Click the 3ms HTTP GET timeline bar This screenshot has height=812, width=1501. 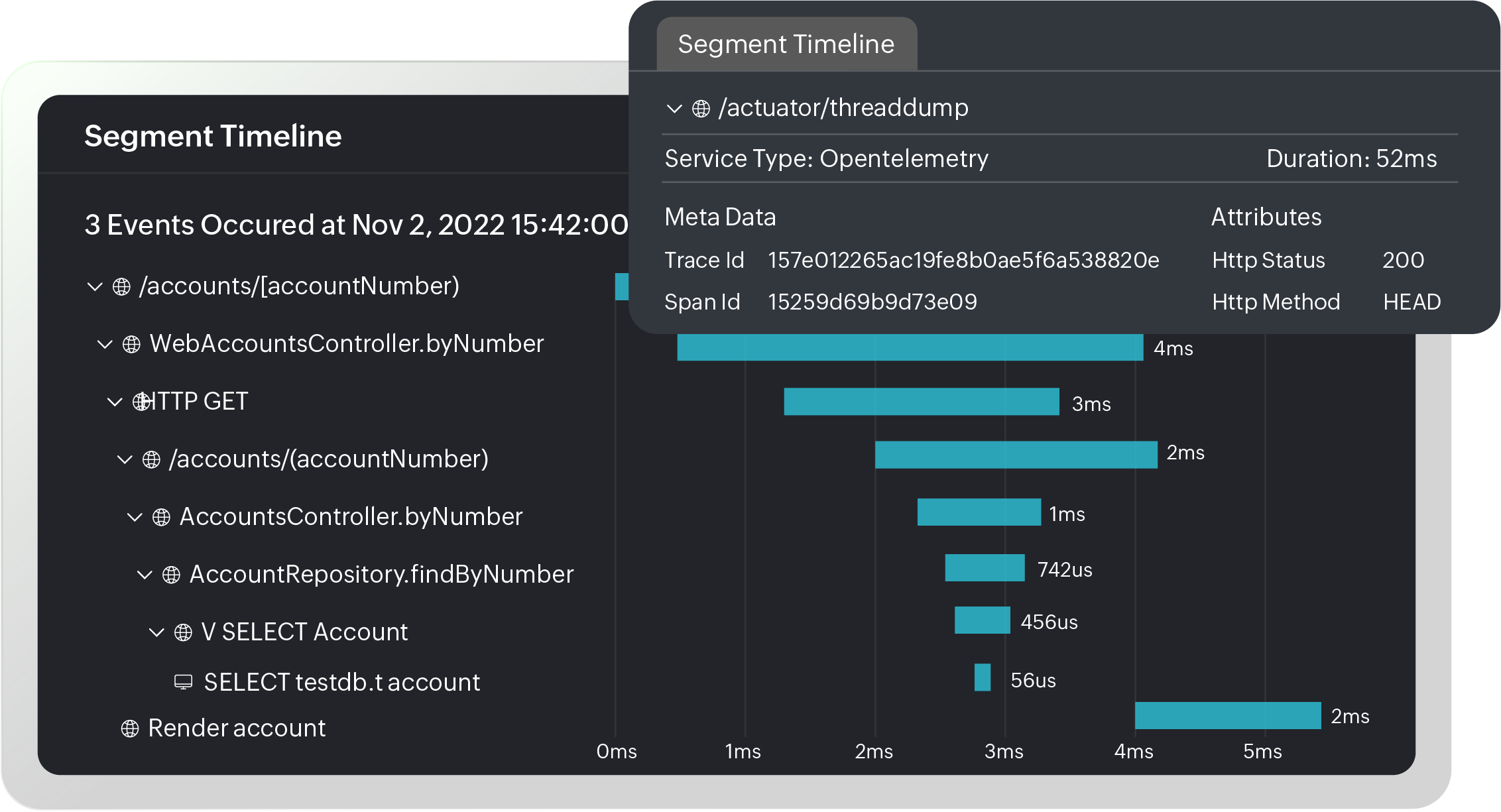tap(921, 402)
